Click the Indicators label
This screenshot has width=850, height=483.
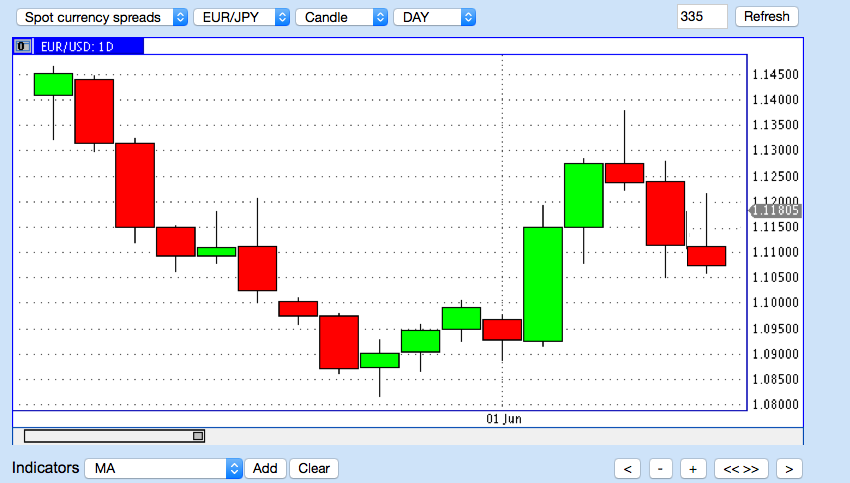(46, 468)
